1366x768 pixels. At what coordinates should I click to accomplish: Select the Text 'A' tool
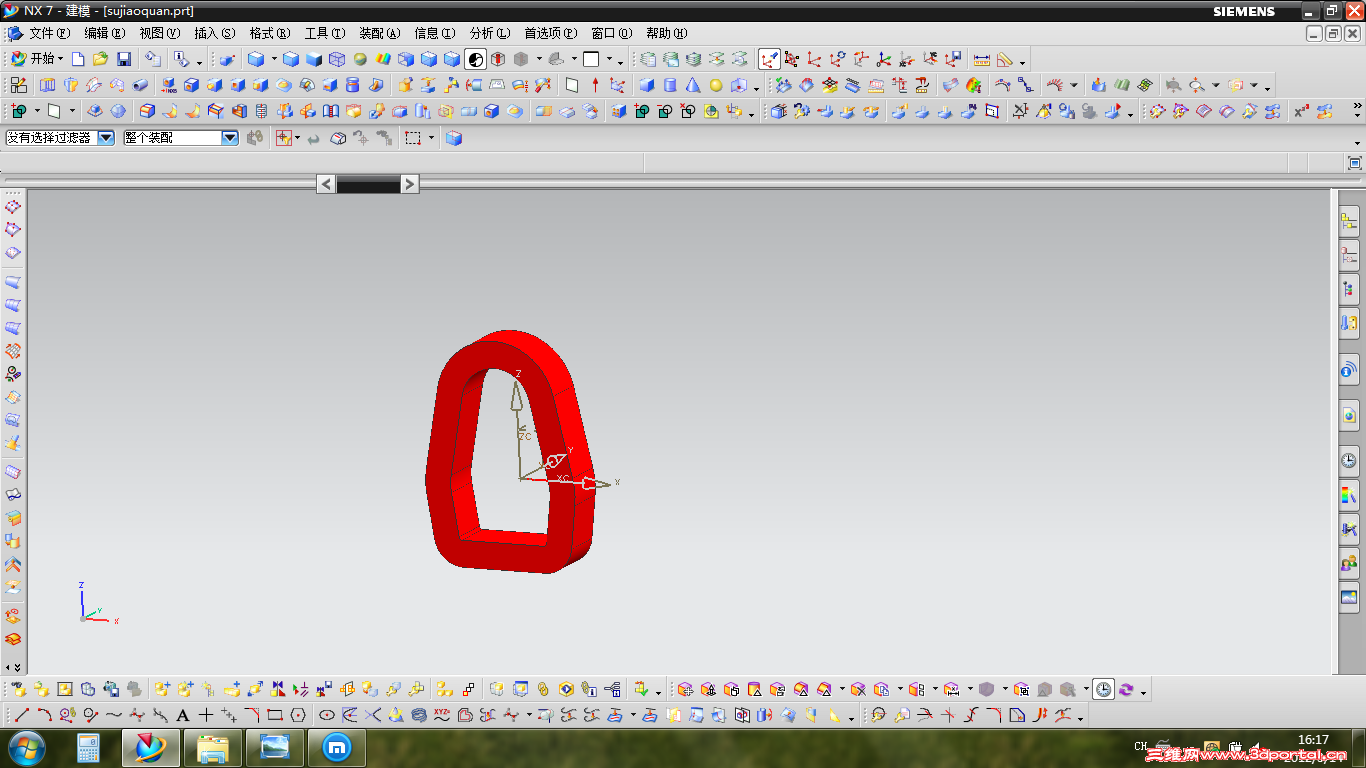coord(183,715)
